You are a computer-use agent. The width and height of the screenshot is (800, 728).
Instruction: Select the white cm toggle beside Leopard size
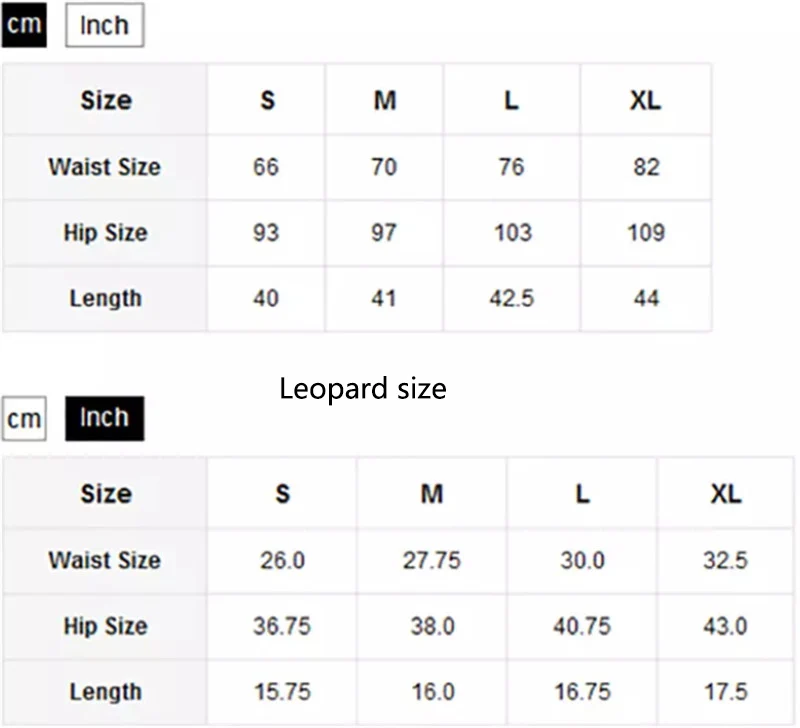coord(23,419)
